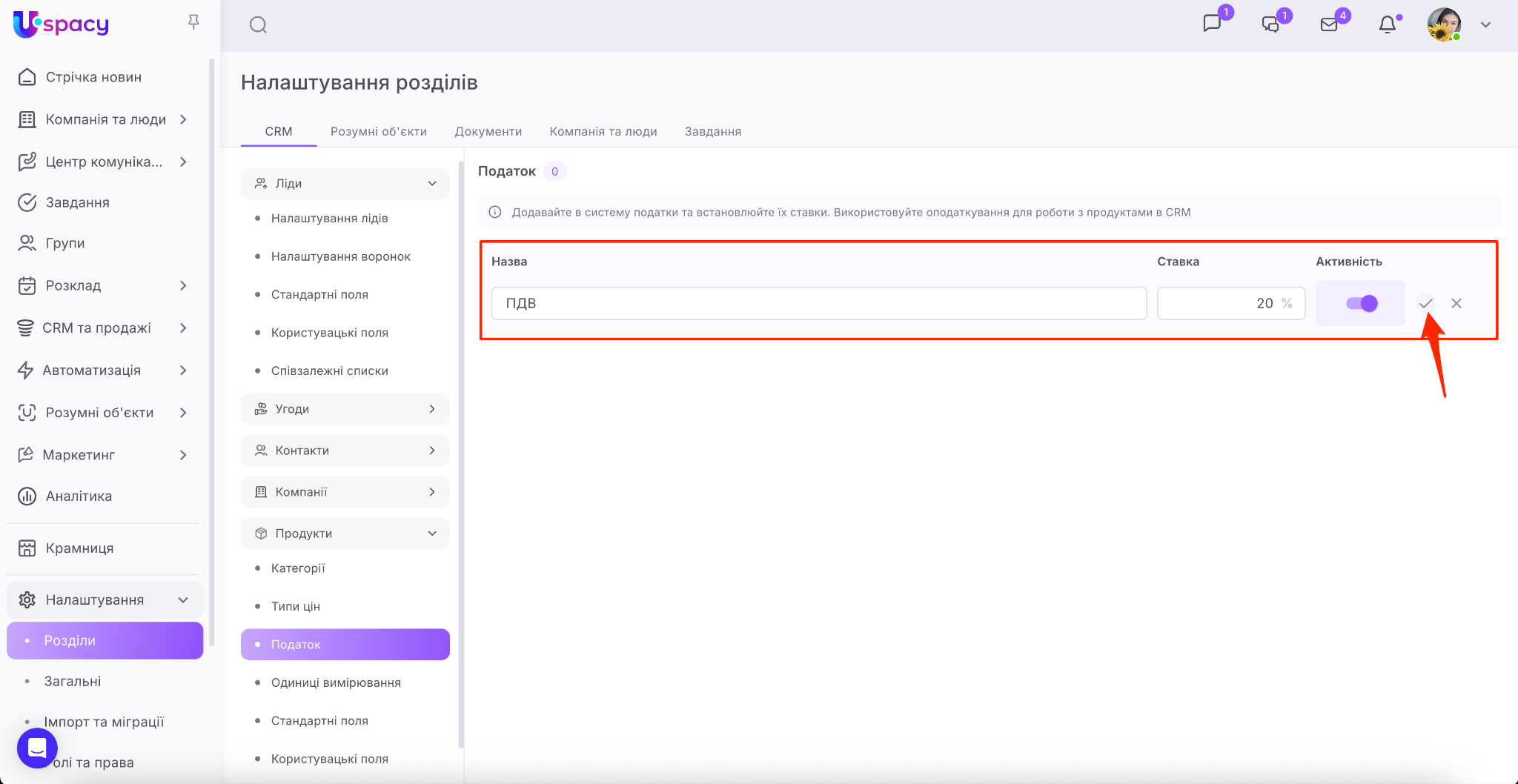Screen dimensions: 1518x784
Task: Switch to the Документи tab
Action: coord(488,131)
